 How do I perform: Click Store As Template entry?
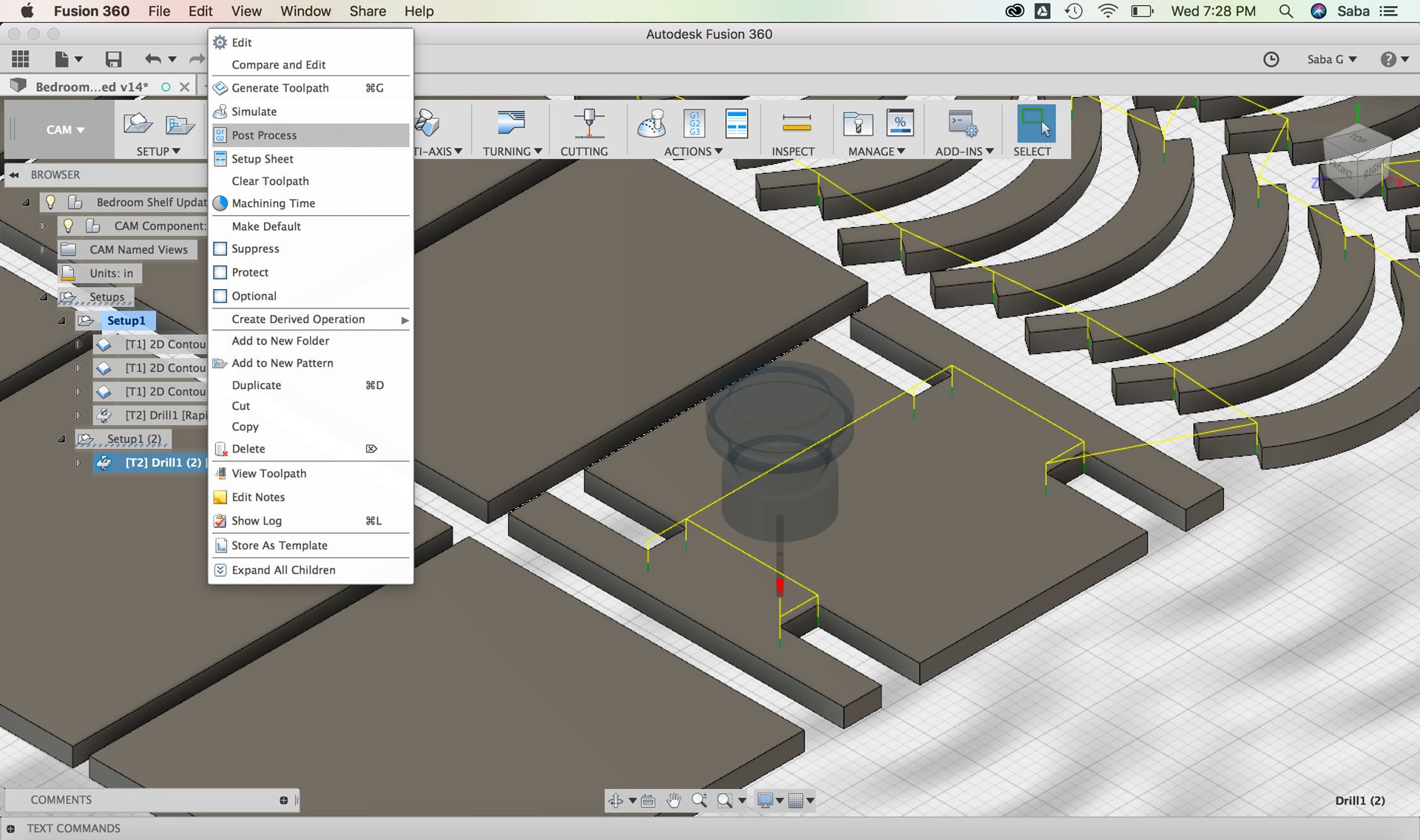279,546
